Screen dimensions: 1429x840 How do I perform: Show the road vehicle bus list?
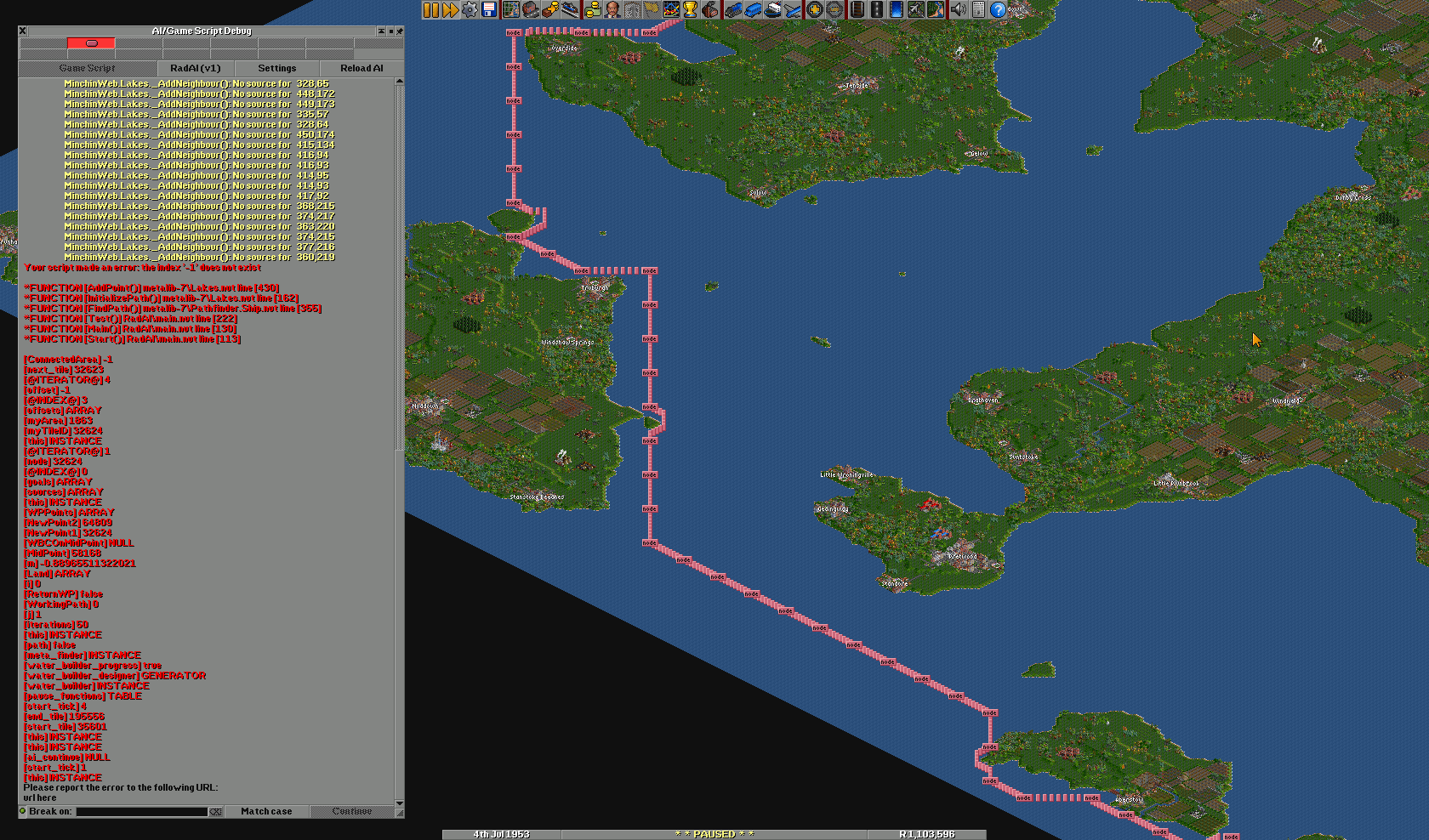coord(753,10)
